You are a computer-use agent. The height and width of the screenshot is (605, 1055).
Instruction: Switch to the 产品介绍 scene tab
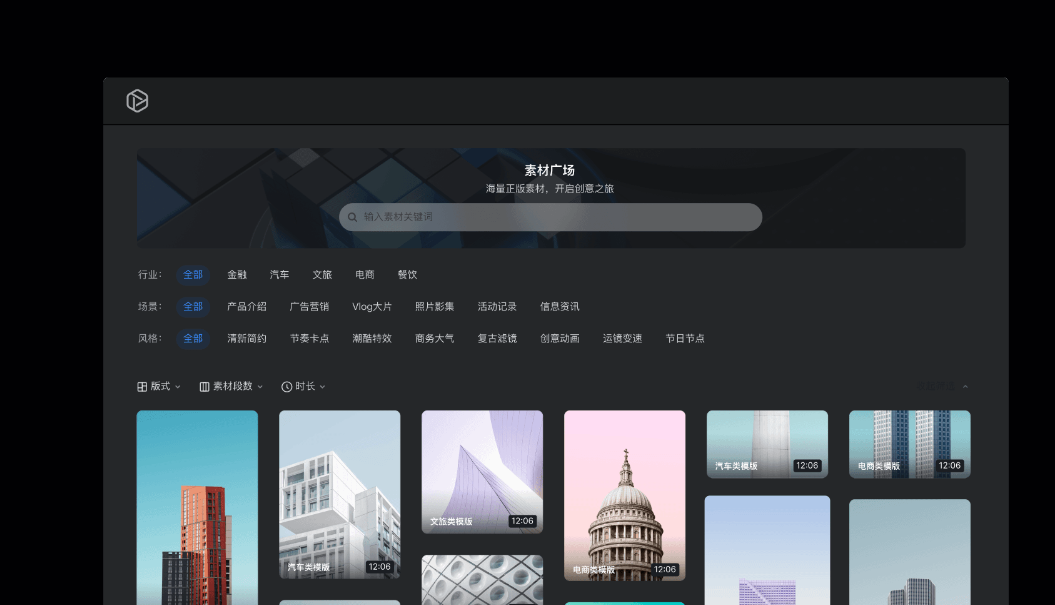[x=246, y=306]
